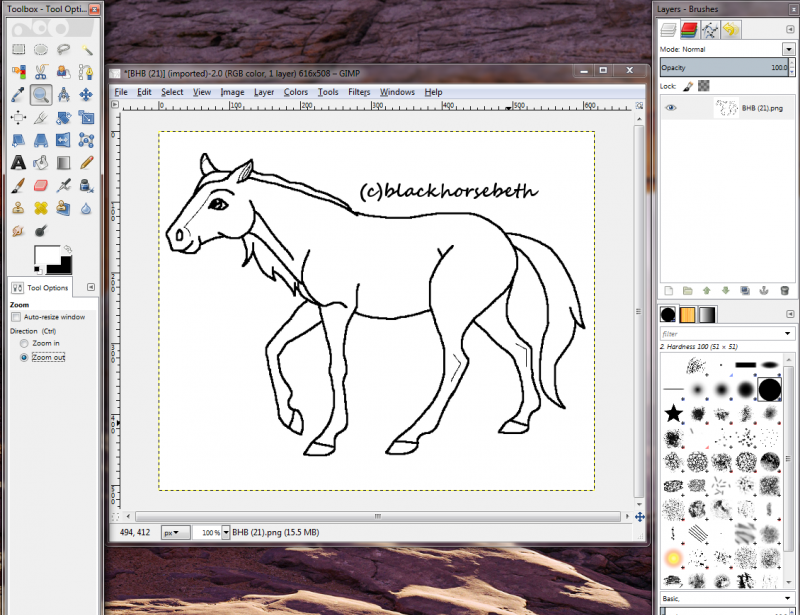Open the zoom percentage dropdown
The width and height of the screenshot is (800, 615).
pyautogui.click(x=226, y=532)
